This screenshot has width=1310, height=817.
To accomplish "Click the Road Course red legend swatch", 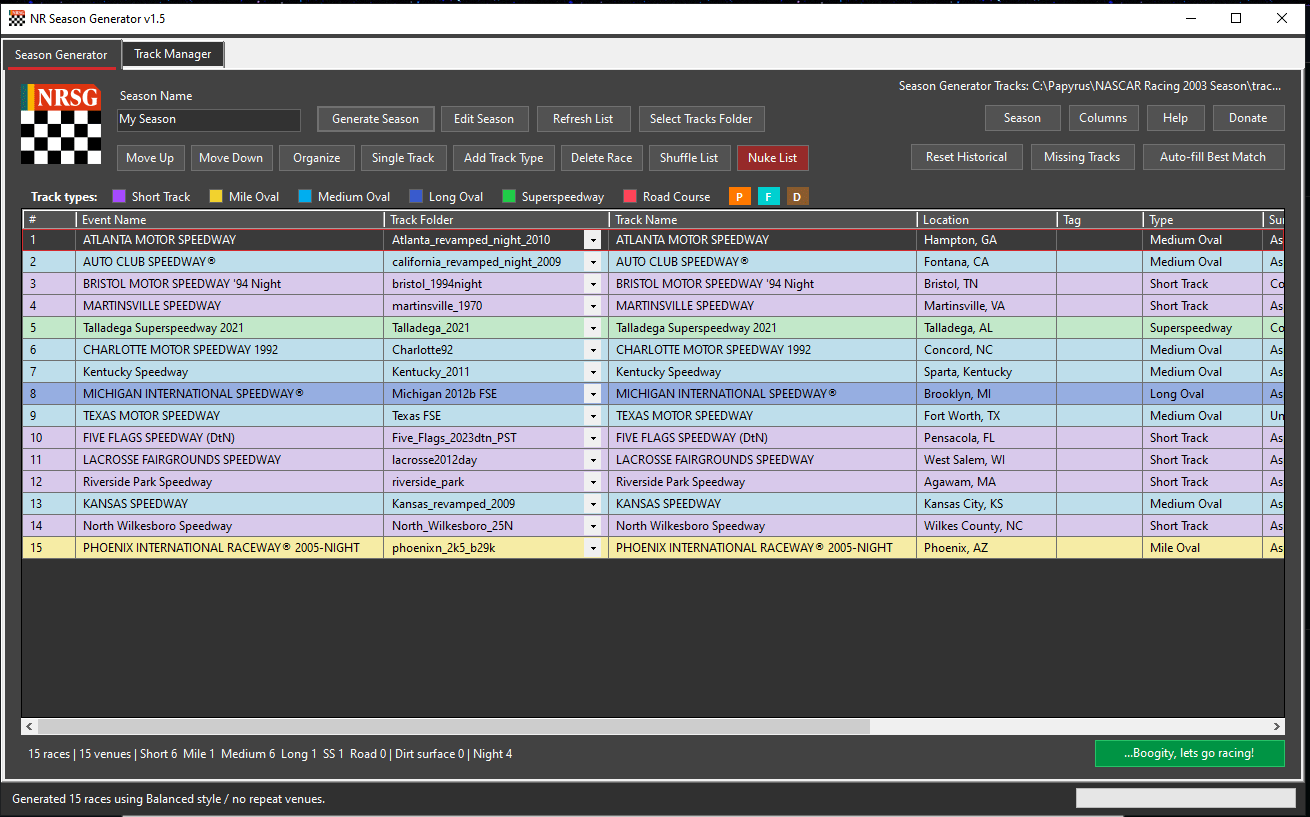I will tap(630, 197).
